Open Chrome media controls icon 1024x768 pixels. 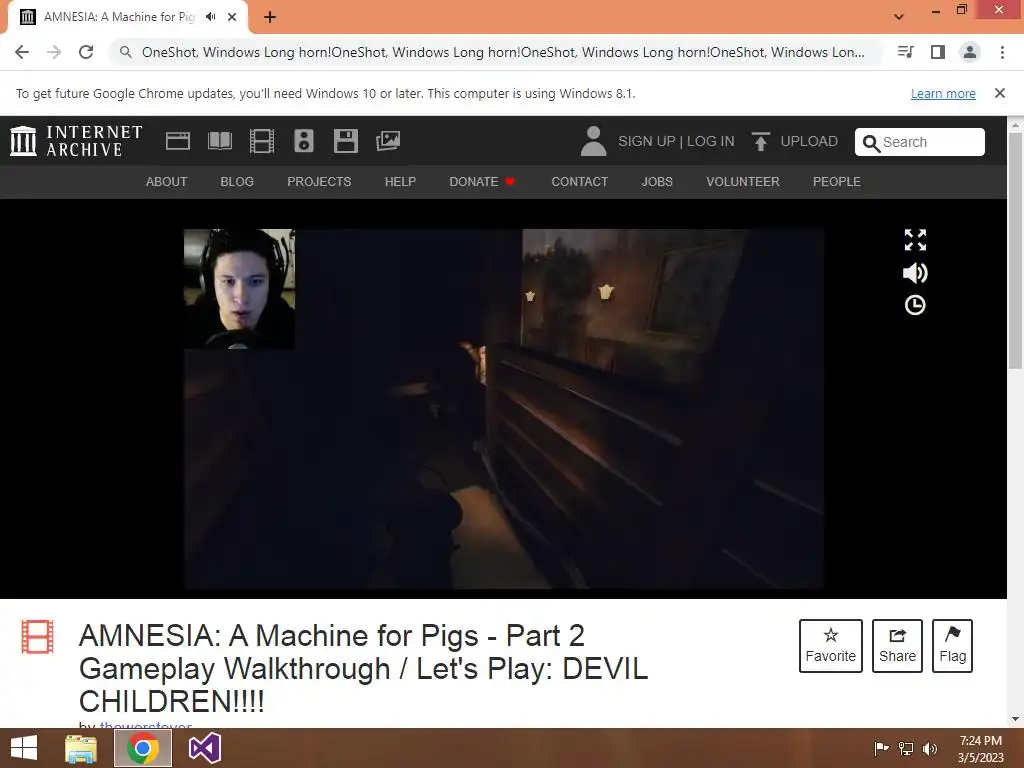point(906,52)
